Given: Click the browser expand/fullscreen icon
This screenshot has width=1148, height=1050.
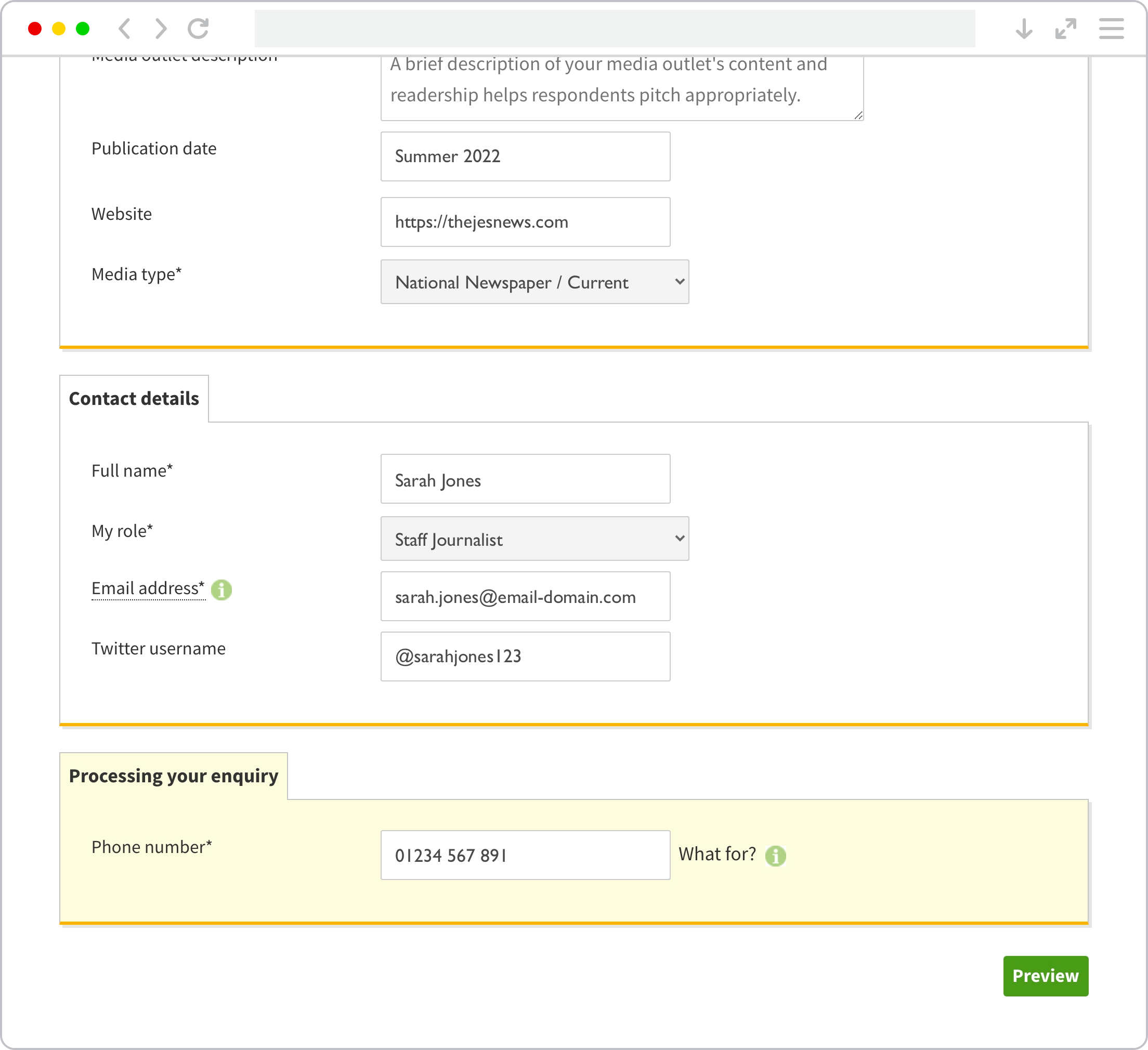Looking at the screenshot, I should [x=1067, y=27].
